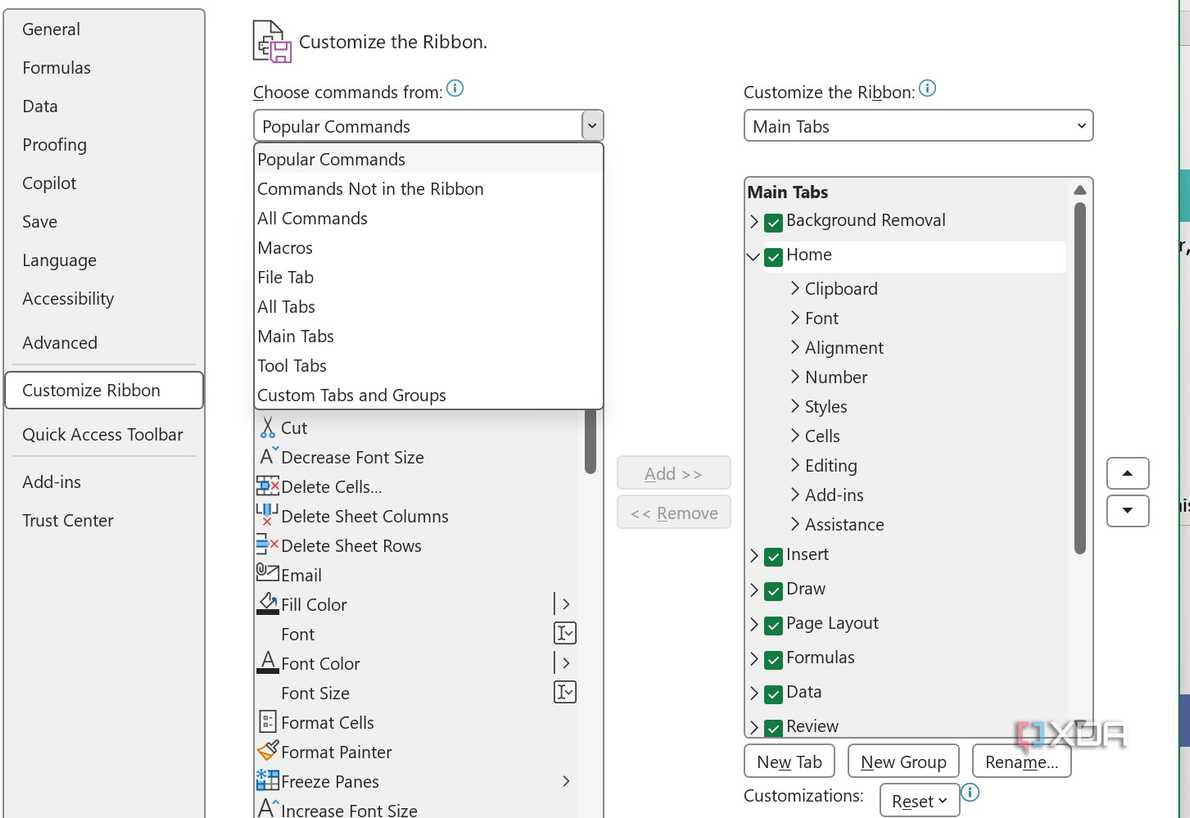Click the Increase Font Size icon
This screenshot has height=818, width=1190.
click(269, 808)
